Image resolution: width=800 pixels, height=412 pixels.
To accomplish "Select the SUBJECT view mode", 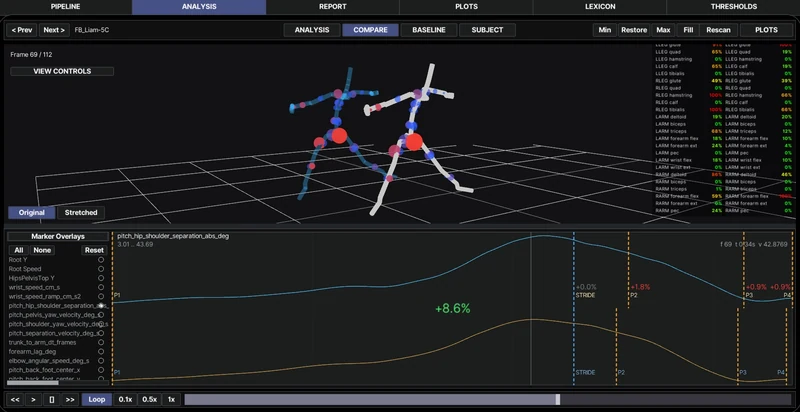I will [x=487, y=30].
